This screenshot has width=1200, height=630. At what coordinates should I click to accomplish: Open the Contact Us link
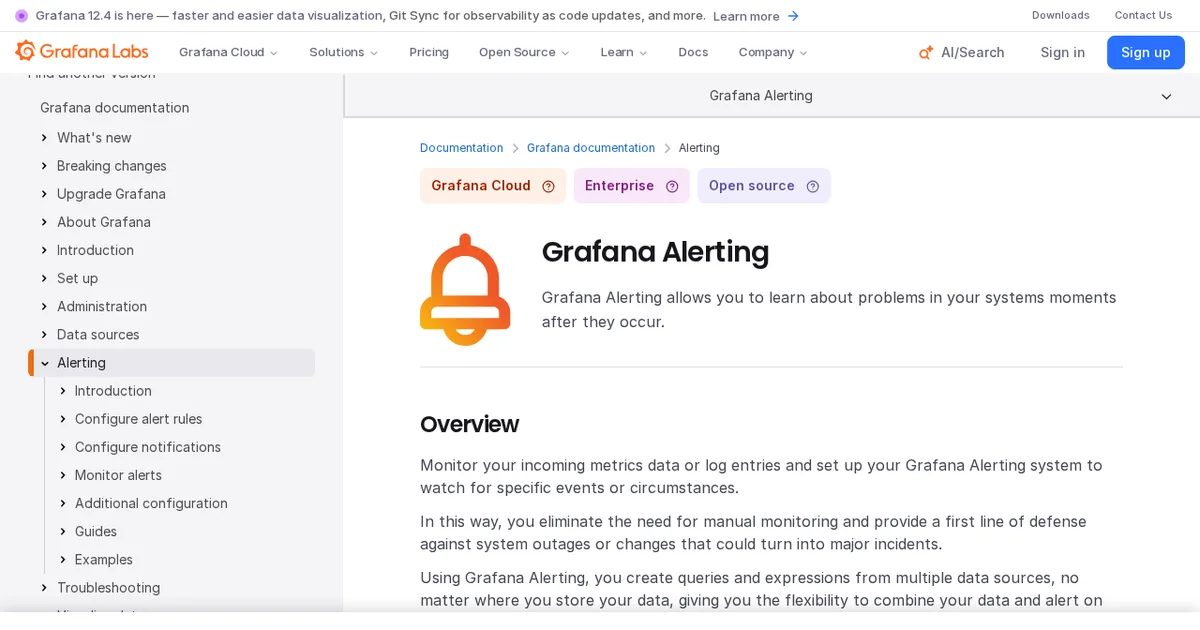[1143, 15]
